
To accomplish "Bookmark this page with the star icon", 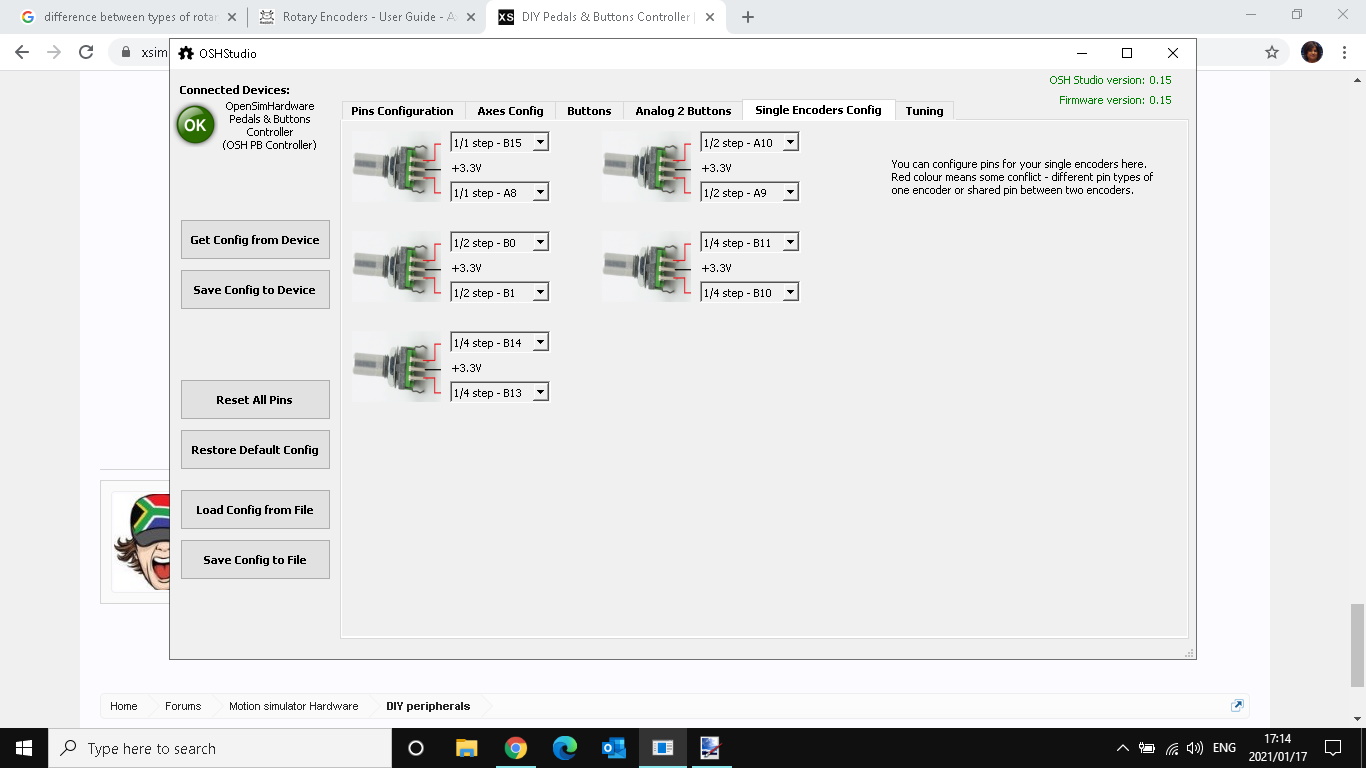I will pyautogui.click(x=1272, y=52).
